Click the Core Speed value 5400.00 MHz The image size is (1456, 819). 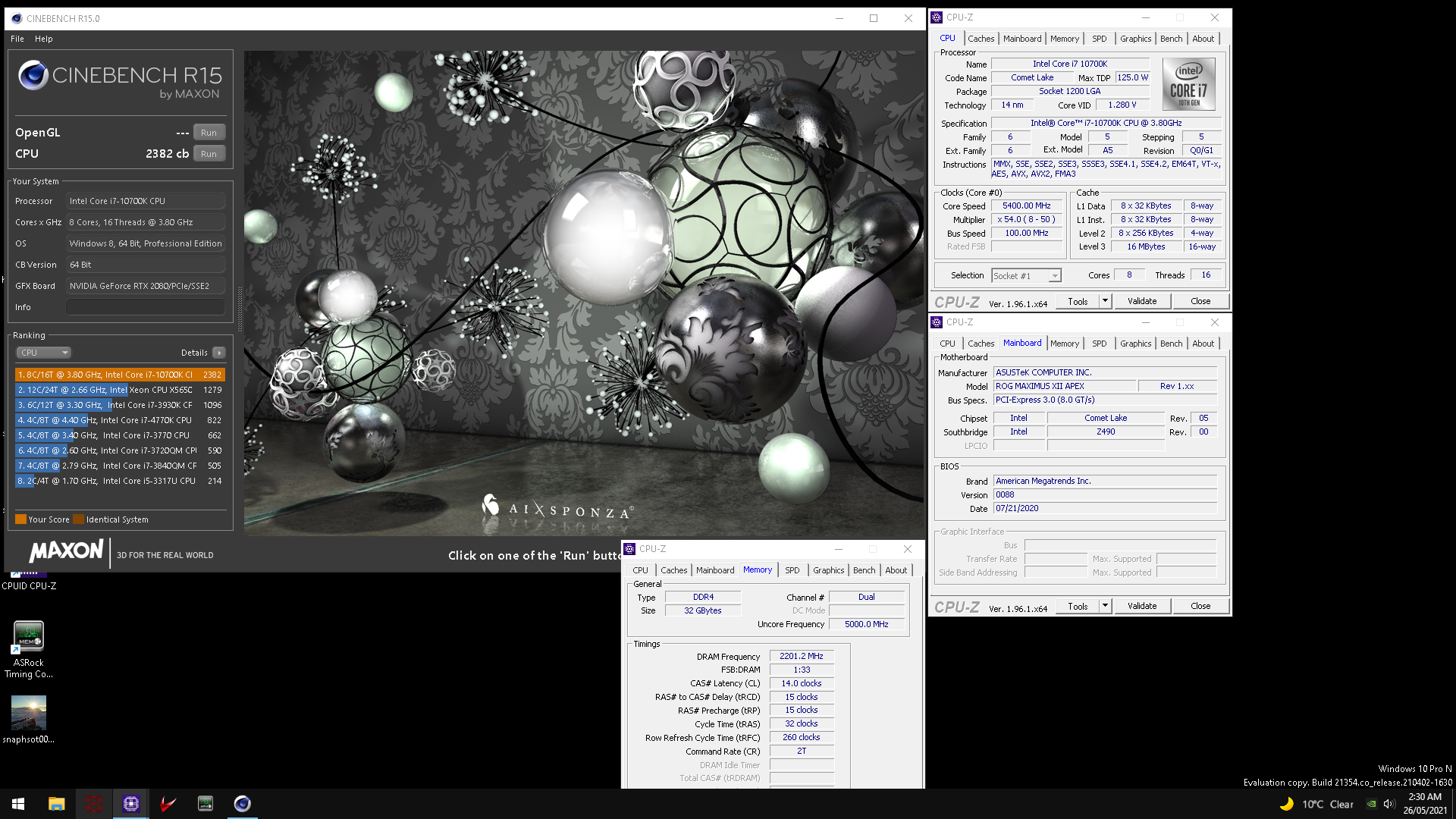(x=1027, y=206)
